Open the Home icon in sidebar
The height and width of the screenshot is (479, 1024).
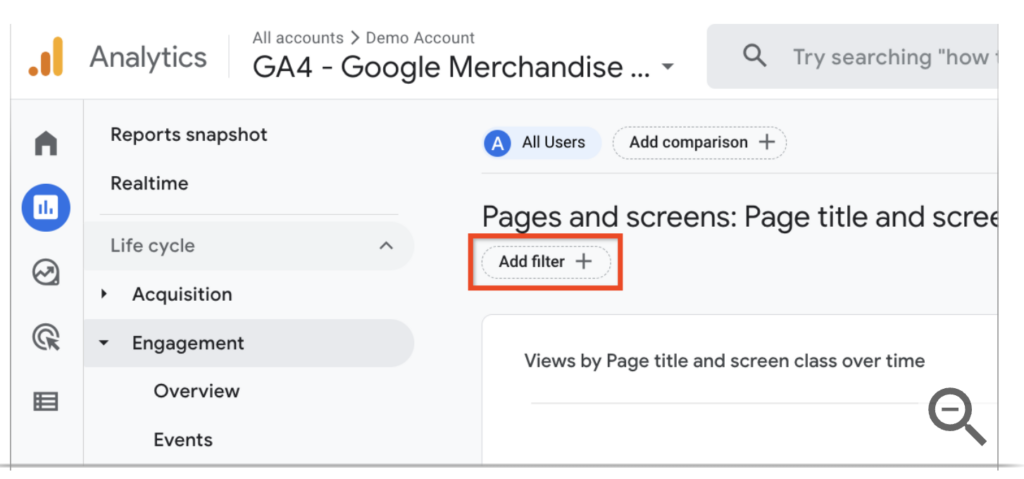[46, 143]
